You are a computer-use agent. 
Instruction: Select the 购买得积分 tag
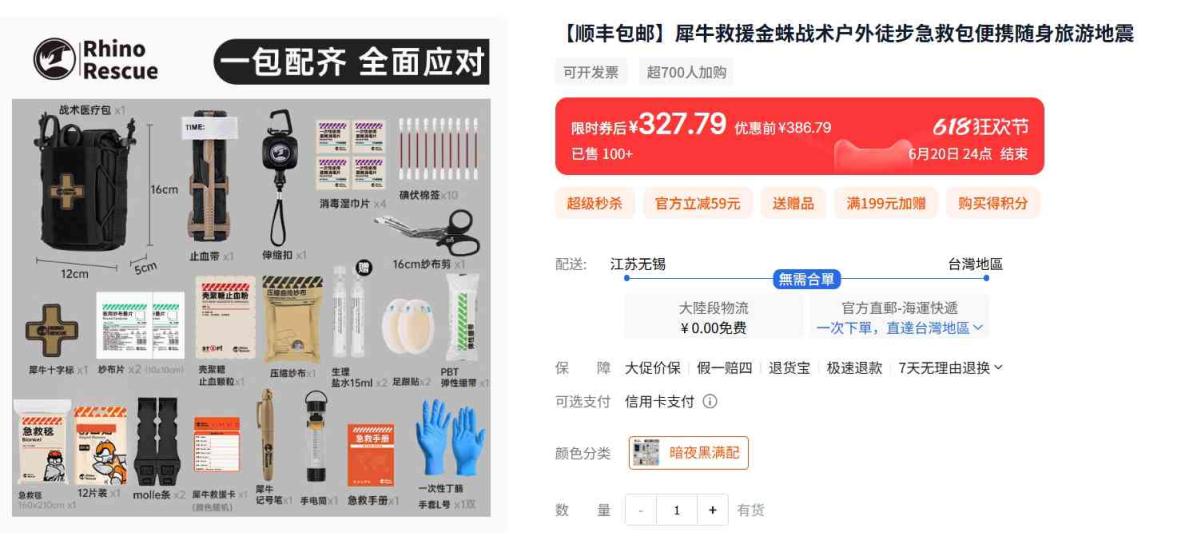click(993, 203)
